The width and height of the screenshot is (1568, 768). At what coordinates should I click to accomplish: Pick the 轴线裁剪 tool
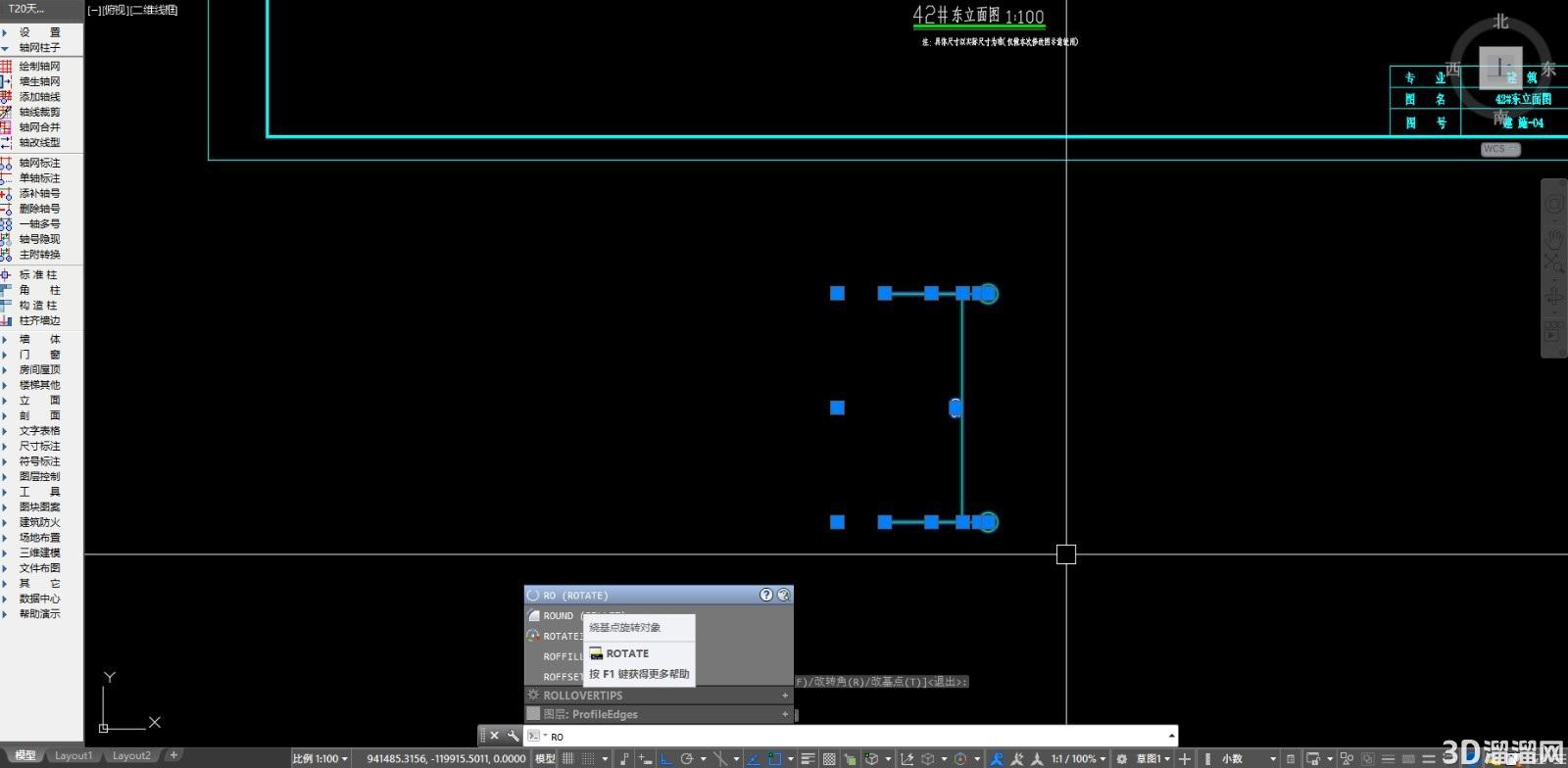point(39,112)
